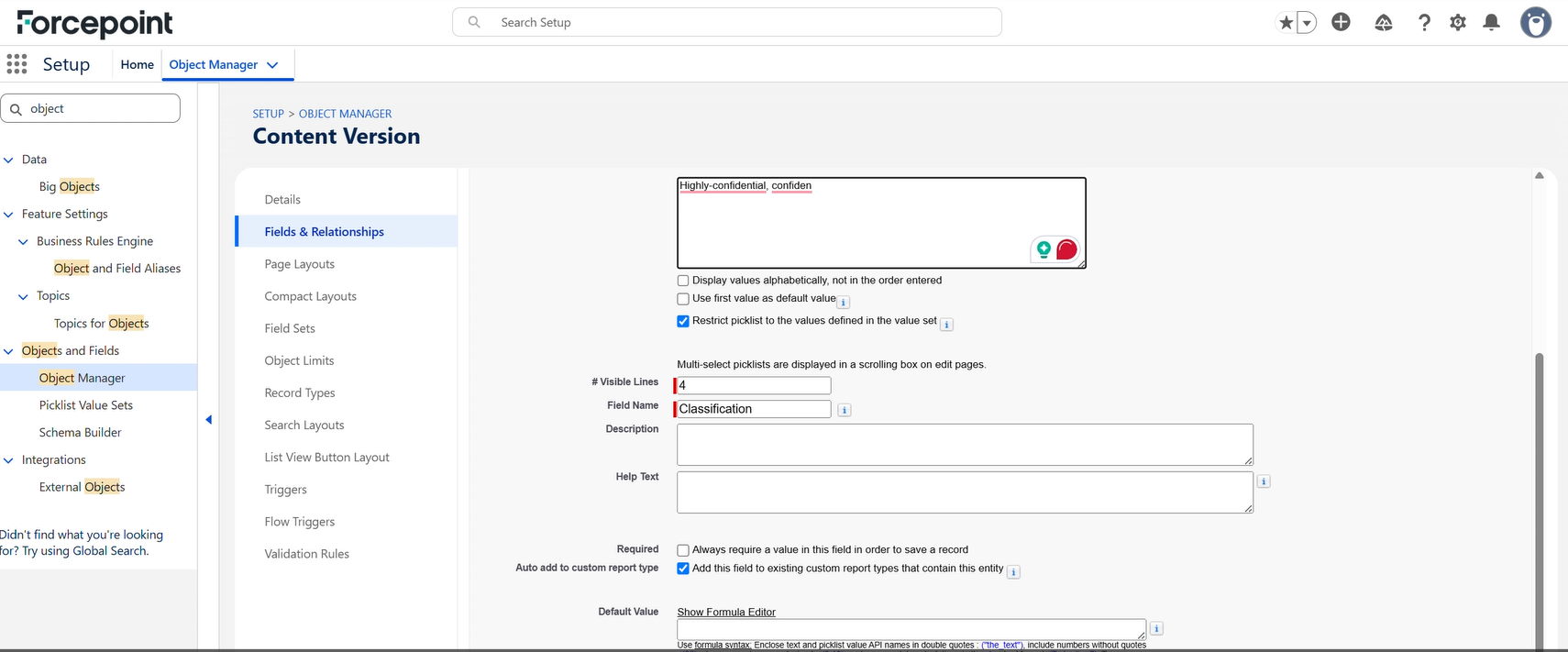
Task: Open List View Button Layout
Action: click(326, 457)
